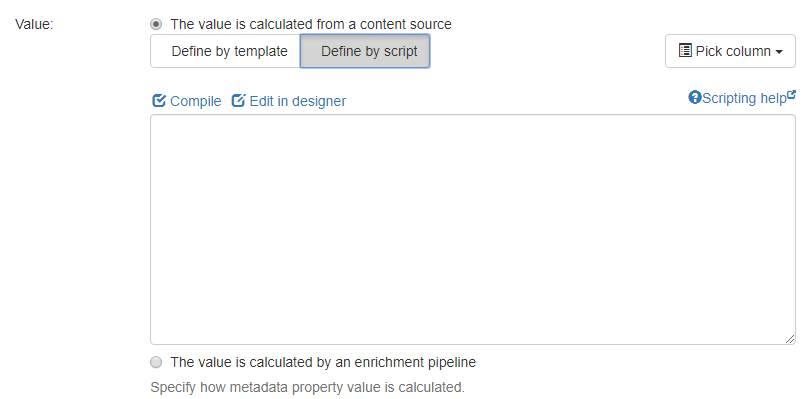Click the 'calculated by an enrichment pipeline' label

pyautogui.click(x=323, y=362)
